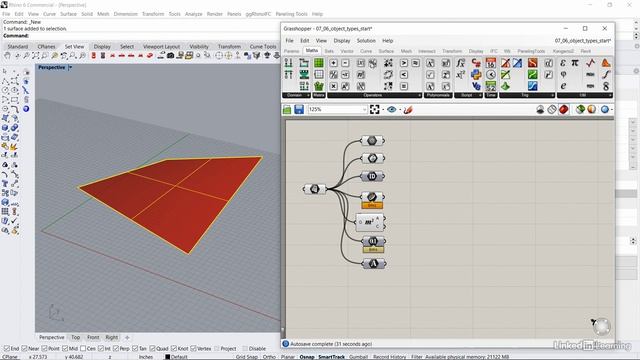Viewport: 640px width, 360px height.
Task: Select the green matrix grid component icon
Action: [x=319, y=63]
